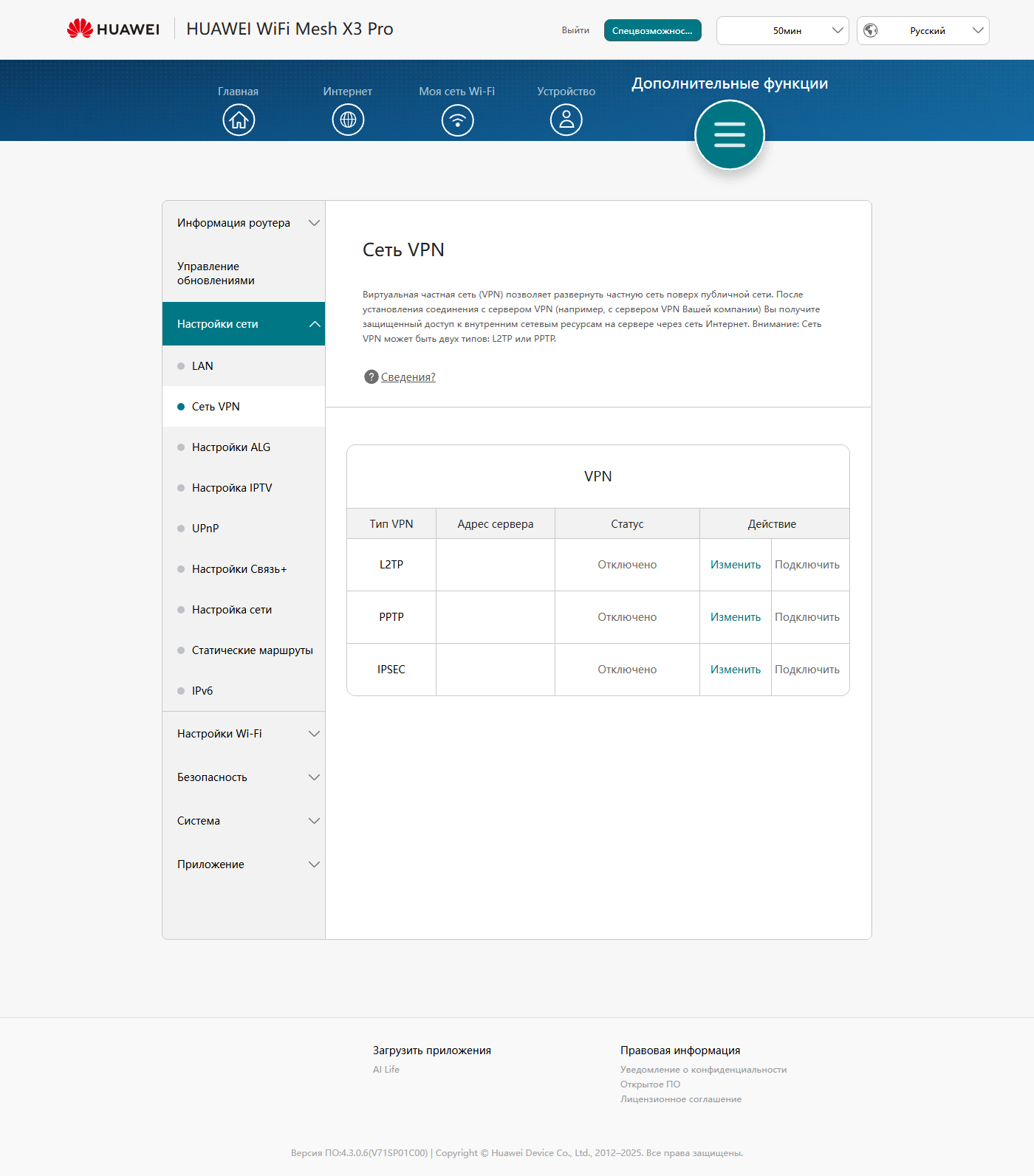Collapse Настройки сети section
This screenshot has height=1176, width=1034.
pyautogui.click(x=244, y=323)
